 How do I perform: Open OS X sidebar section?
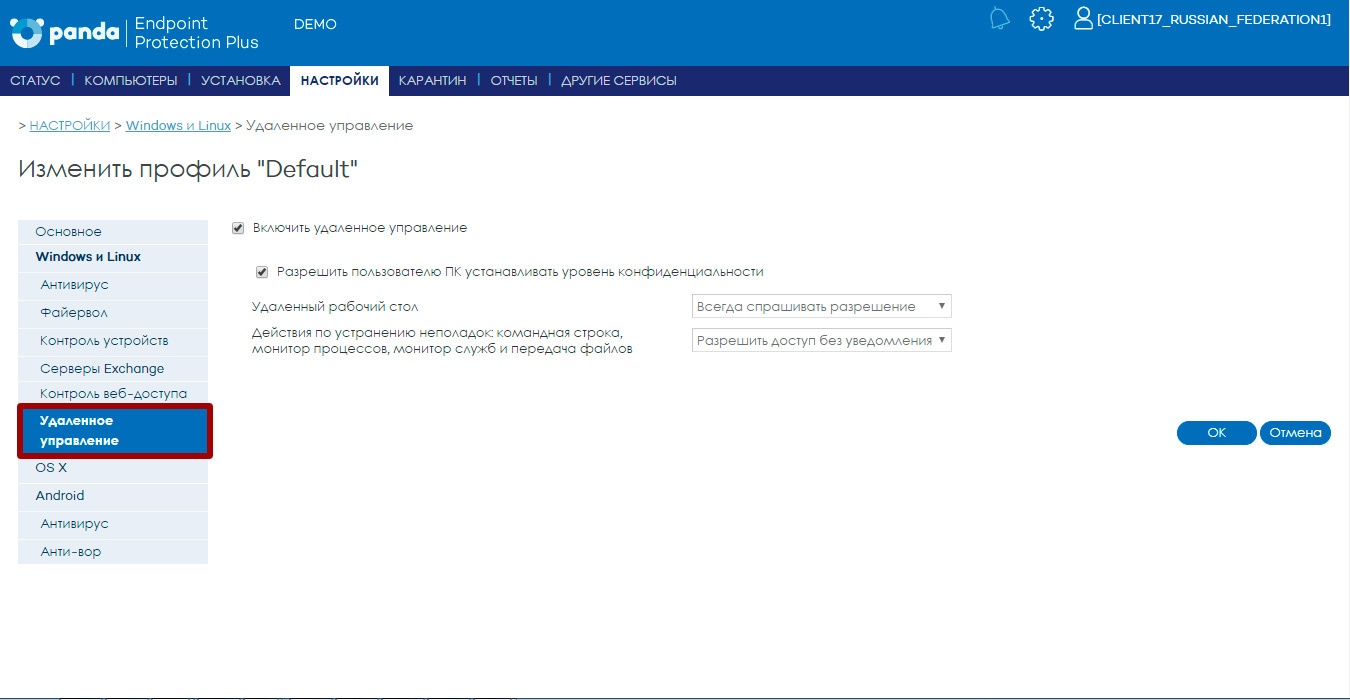point(113,468)
